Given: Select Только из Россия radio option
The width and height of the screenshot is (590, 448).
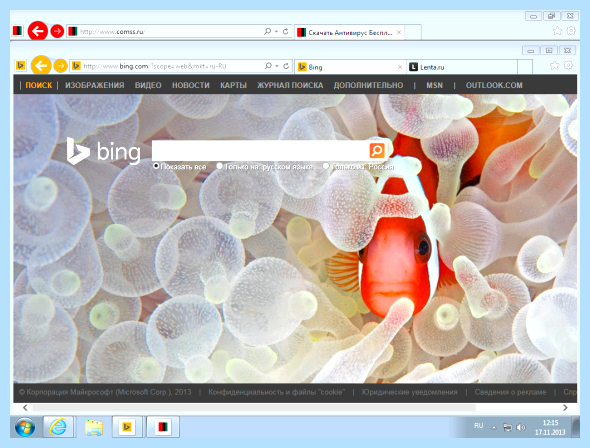Looking at the screenshot, I should (x=326, y=166).
